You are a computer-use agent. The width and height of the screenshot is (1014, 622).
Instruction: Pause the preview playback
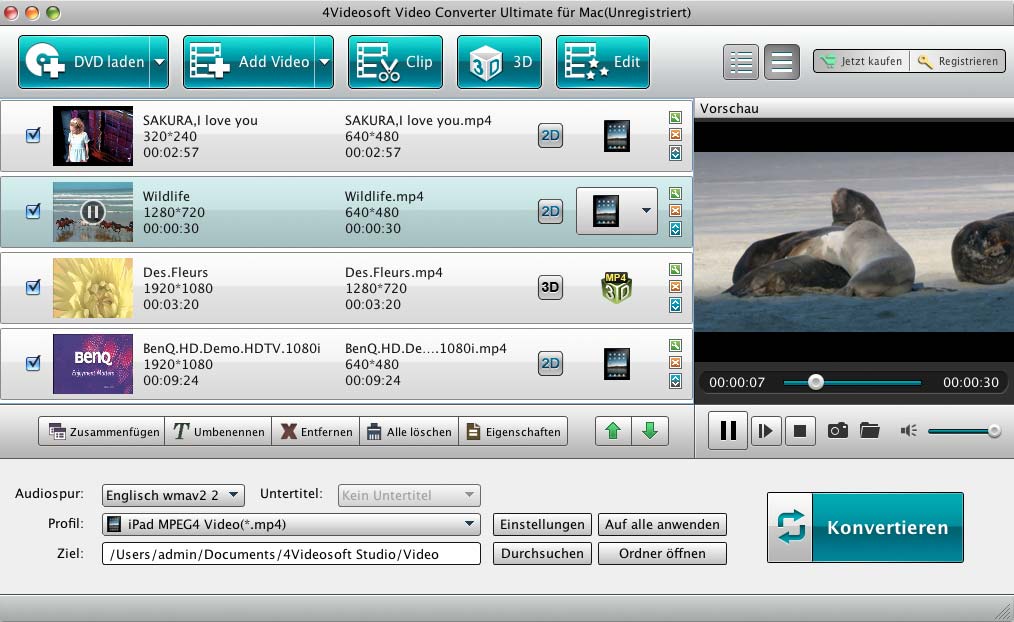[x=728, y=431]
